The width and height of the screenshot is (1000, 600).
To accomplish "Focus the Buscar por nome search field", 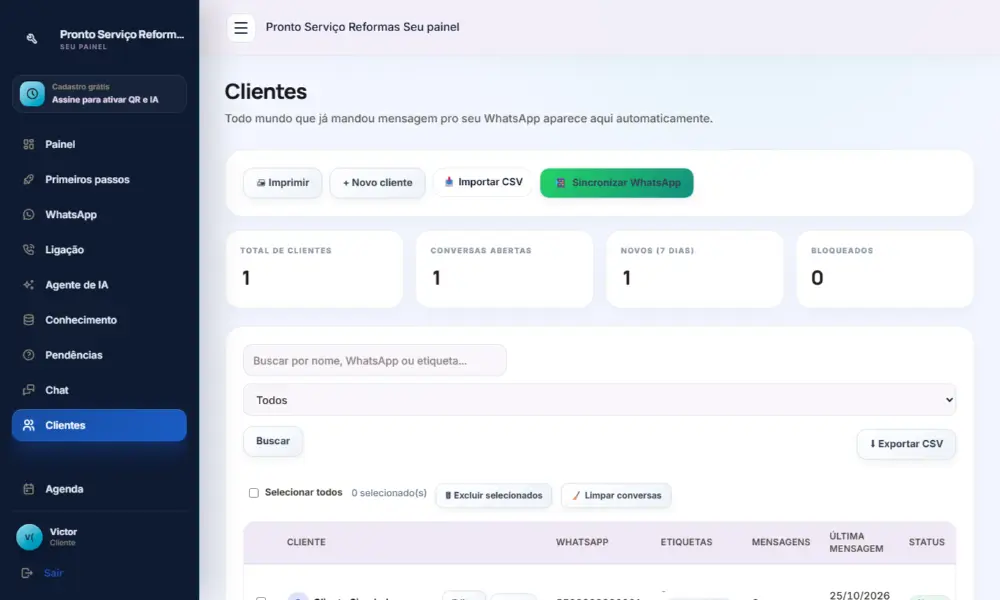I will click(374, 360).
